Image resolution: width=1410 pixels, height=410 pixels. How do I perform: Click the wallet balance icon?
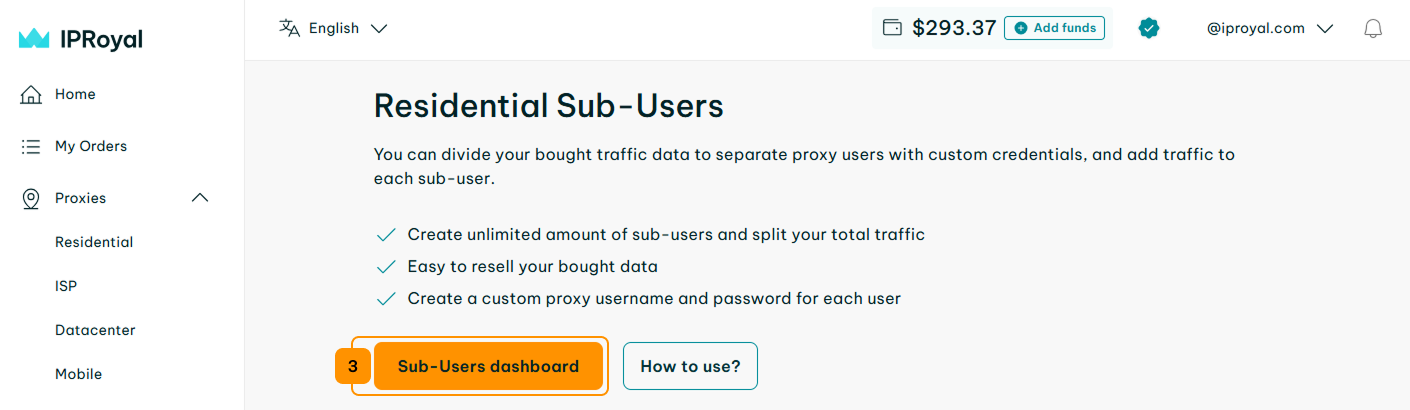(x=892, y=28)
